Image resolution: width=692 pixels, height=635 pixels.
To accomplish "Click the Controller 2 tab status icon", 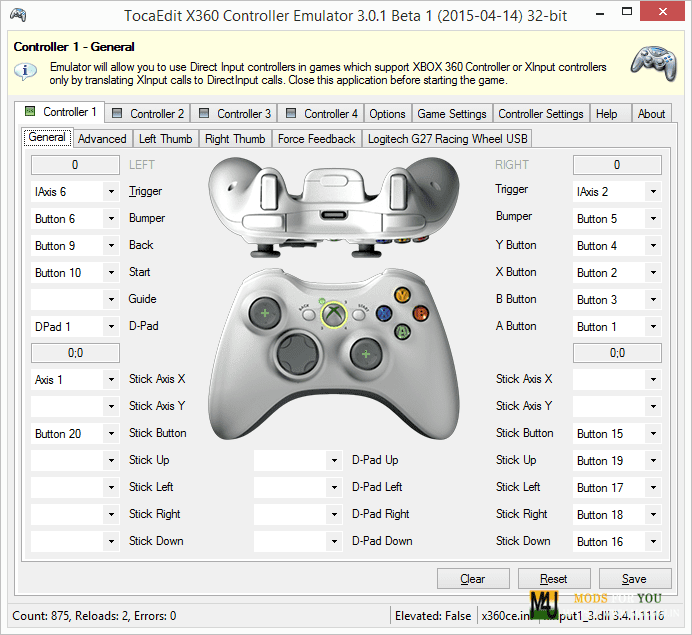I will (x=117, y=113).
